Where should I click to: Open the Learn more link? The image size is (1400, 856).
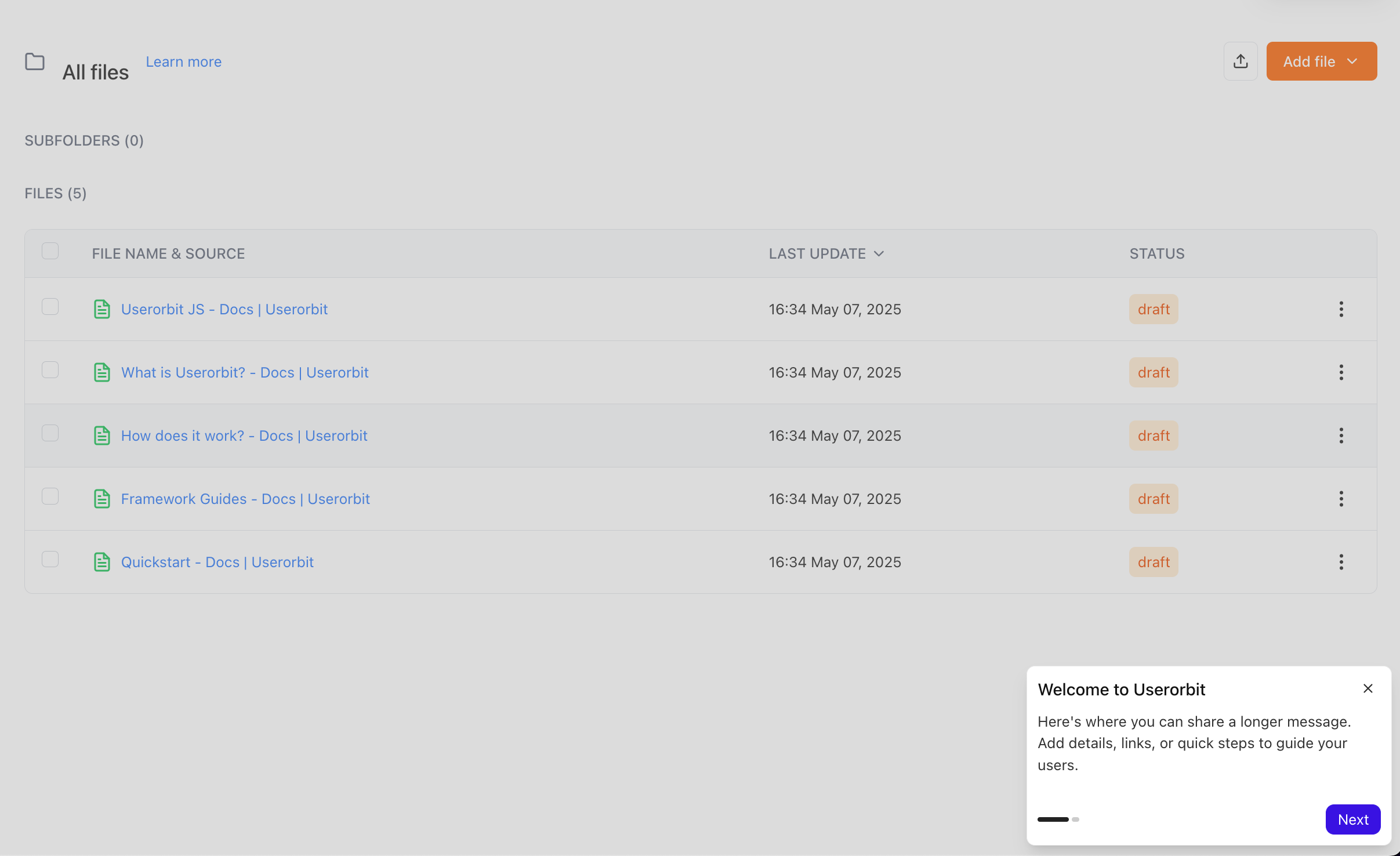(x=183, y=61)
